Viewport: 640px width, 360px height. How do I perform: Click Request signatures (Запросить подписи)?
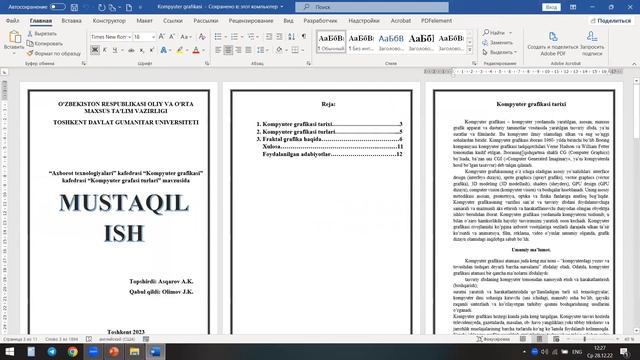point(592,44)
